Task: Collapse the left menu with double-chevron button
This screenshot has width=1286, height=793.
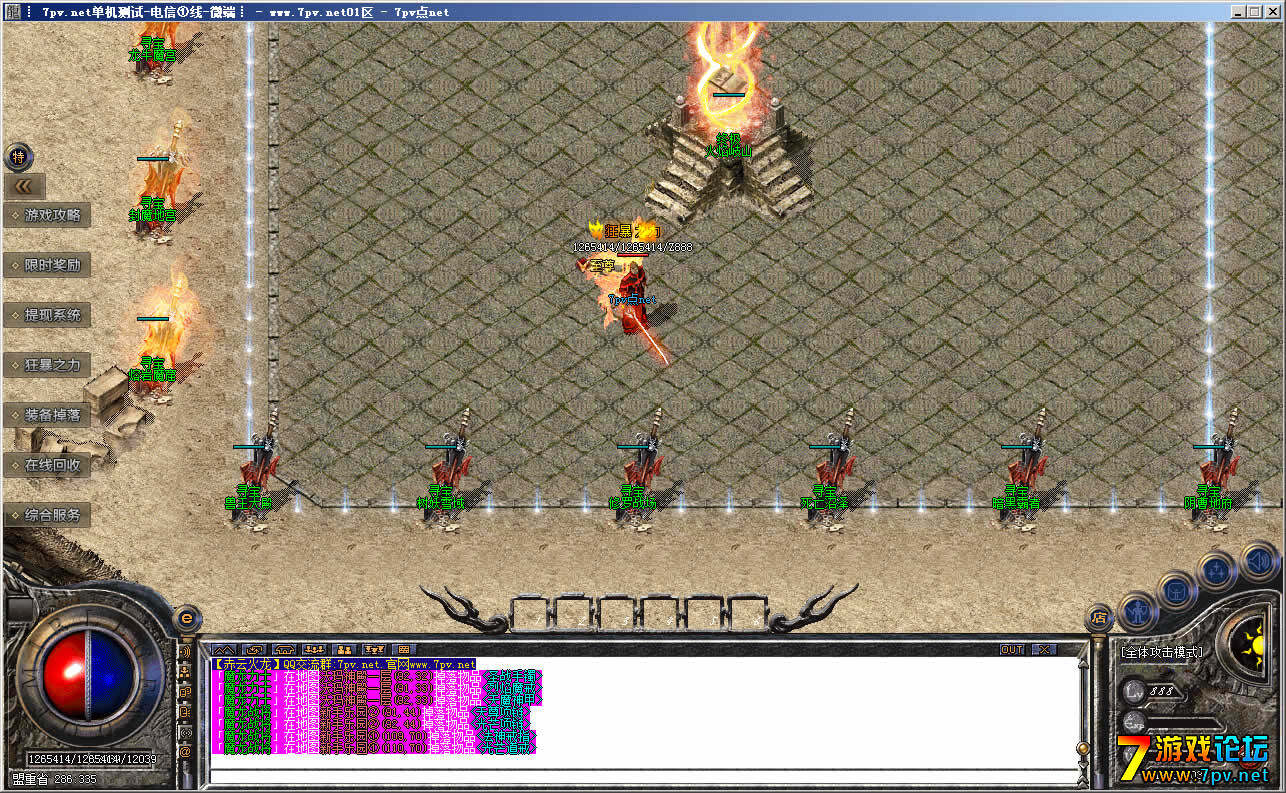Action: (24, 186)
